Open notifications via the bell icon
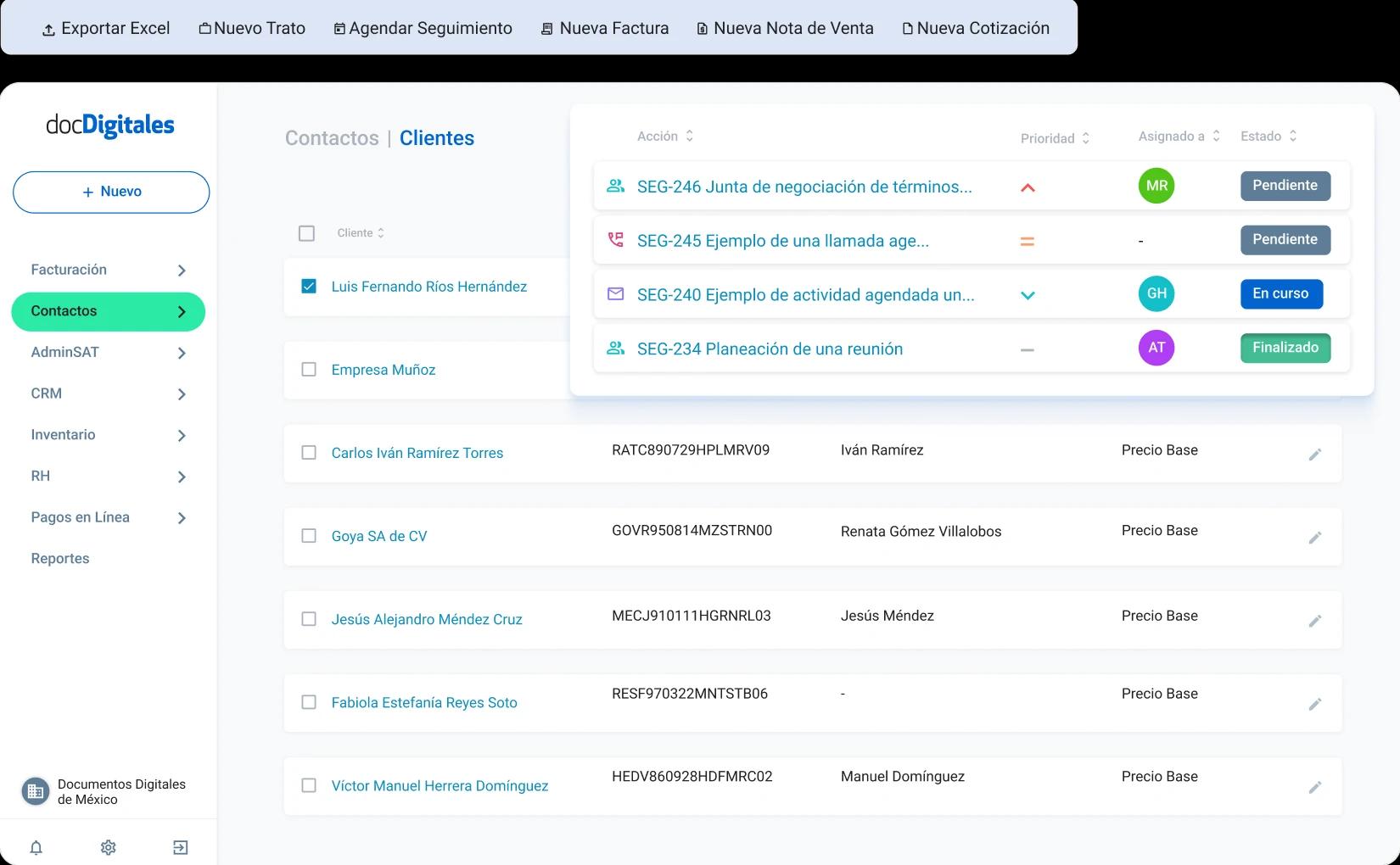 click(36, 846)
